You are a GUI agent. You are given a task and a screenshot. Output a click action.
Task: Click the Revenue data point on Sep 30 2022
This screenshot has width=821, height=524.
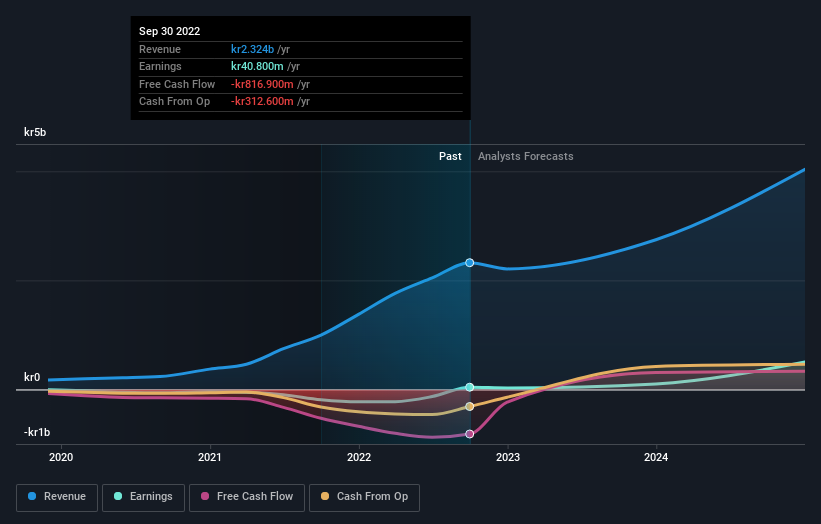470,263
